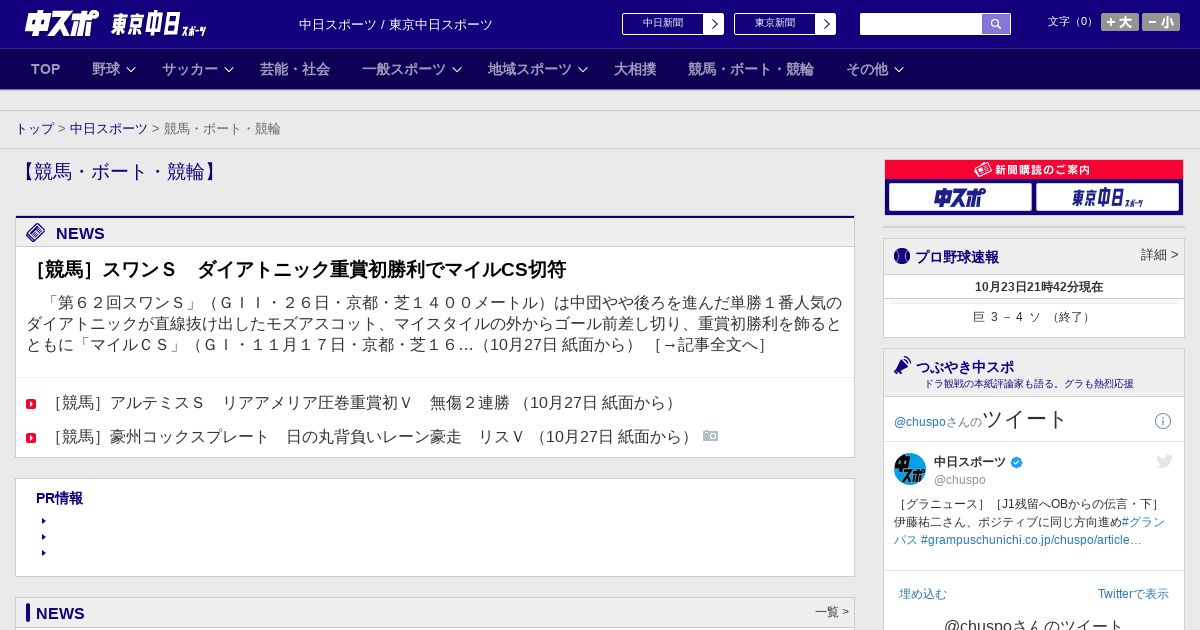This screenshot has height=630, width=1200.
Task: Click the baseball icon beside プロ野球速報
Action: pyautogui.click(x=902, y=256)
